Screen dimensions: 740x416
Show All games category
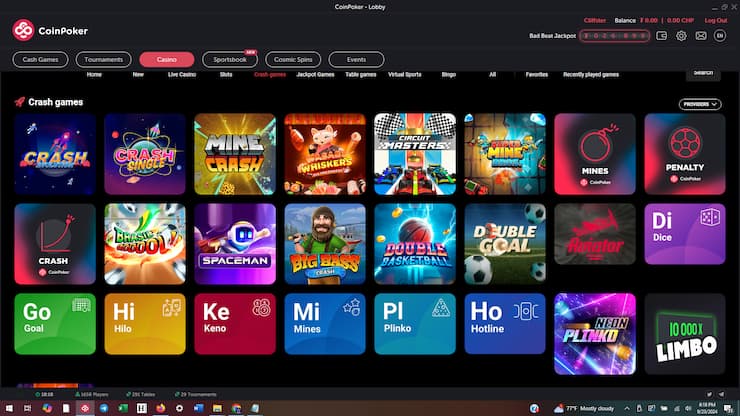coord(492,75)
